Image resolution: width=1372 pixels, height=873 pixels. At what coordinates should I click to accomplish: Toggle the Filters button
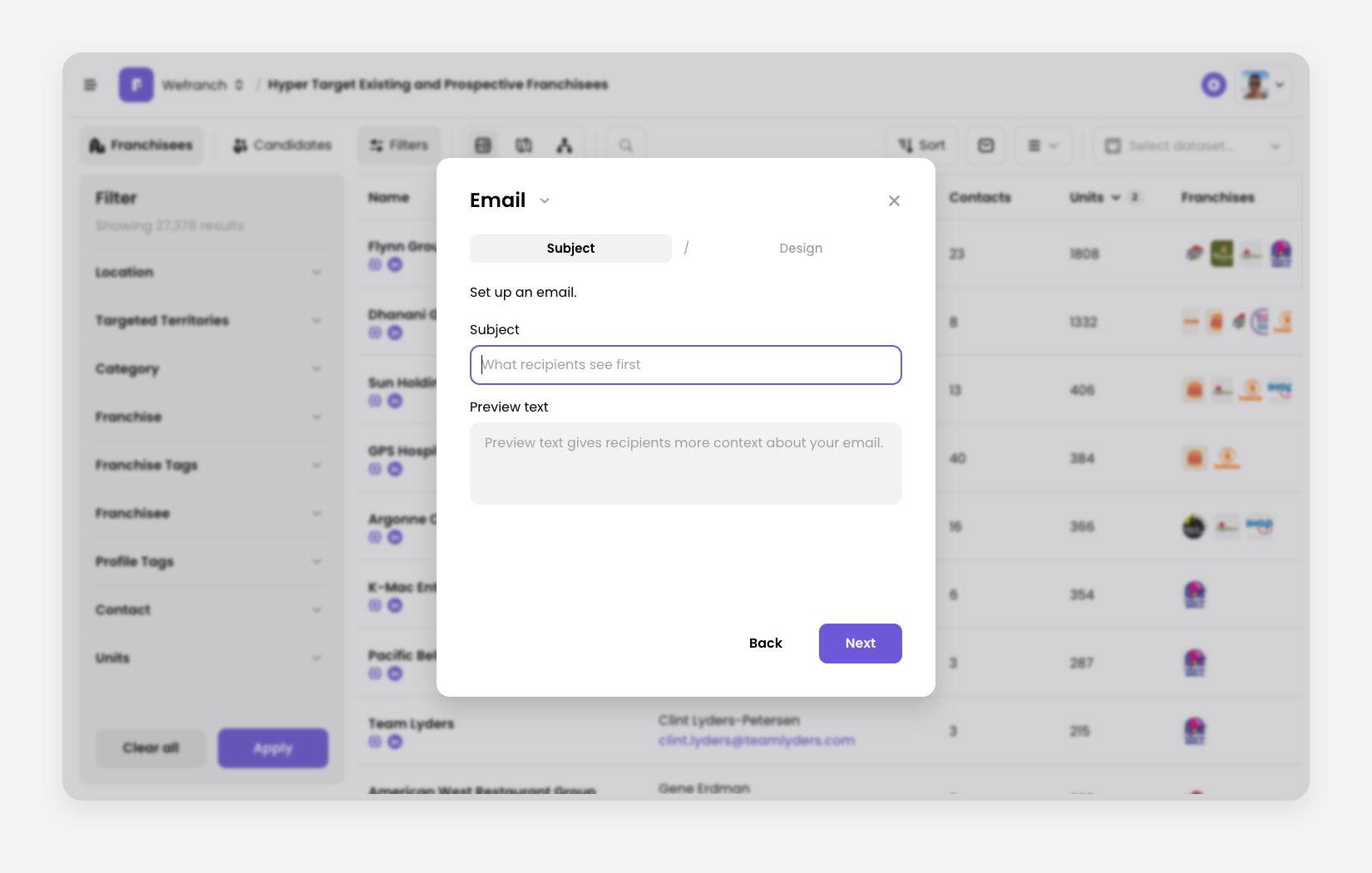[x=399, y=145]
